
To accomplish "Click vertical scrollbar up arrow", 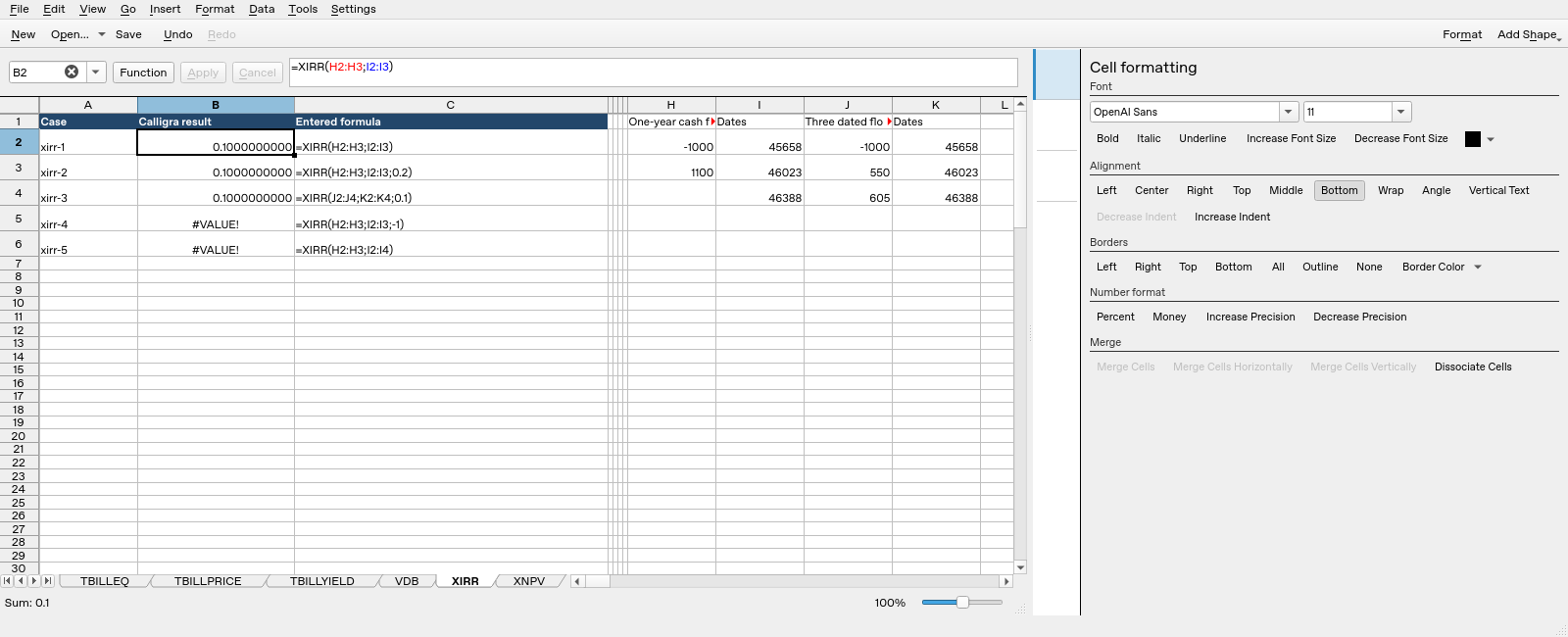I will point(1020,104).
